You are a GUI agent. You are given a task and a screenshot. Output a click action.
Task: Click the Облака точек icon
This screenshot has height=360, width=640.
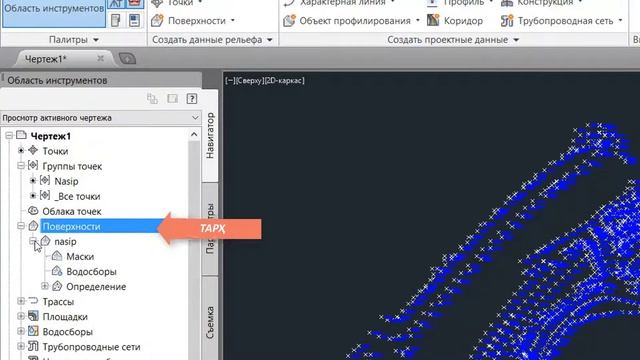click(33, 211)
